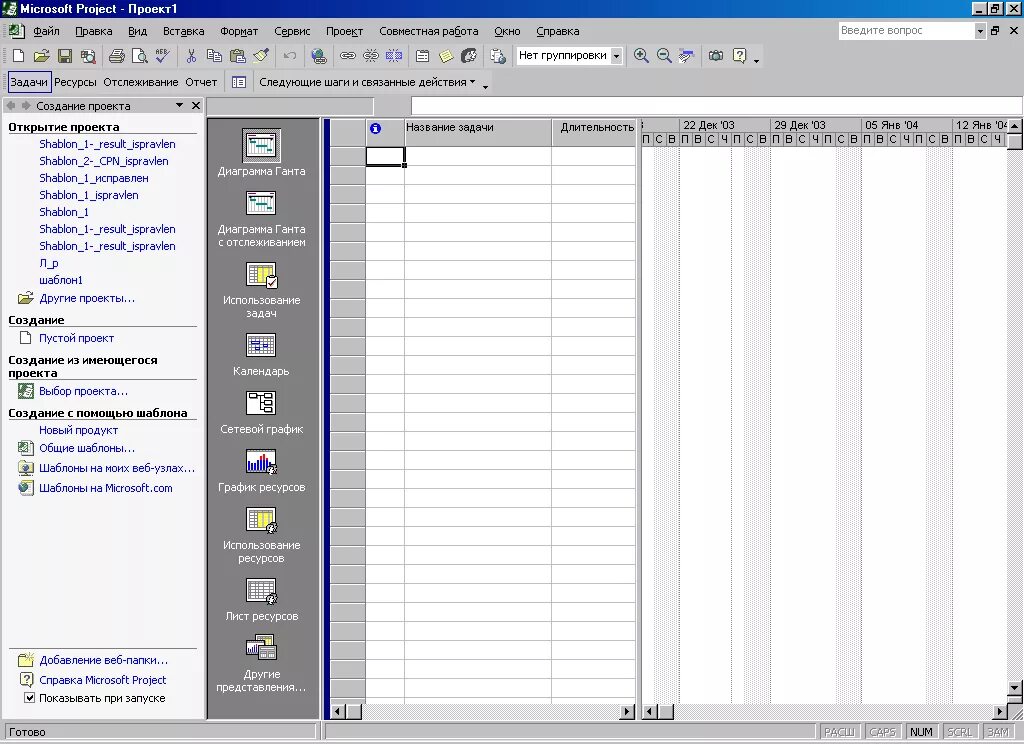
Task: Click the Общие шаблоны link
Action: point(87,448)
